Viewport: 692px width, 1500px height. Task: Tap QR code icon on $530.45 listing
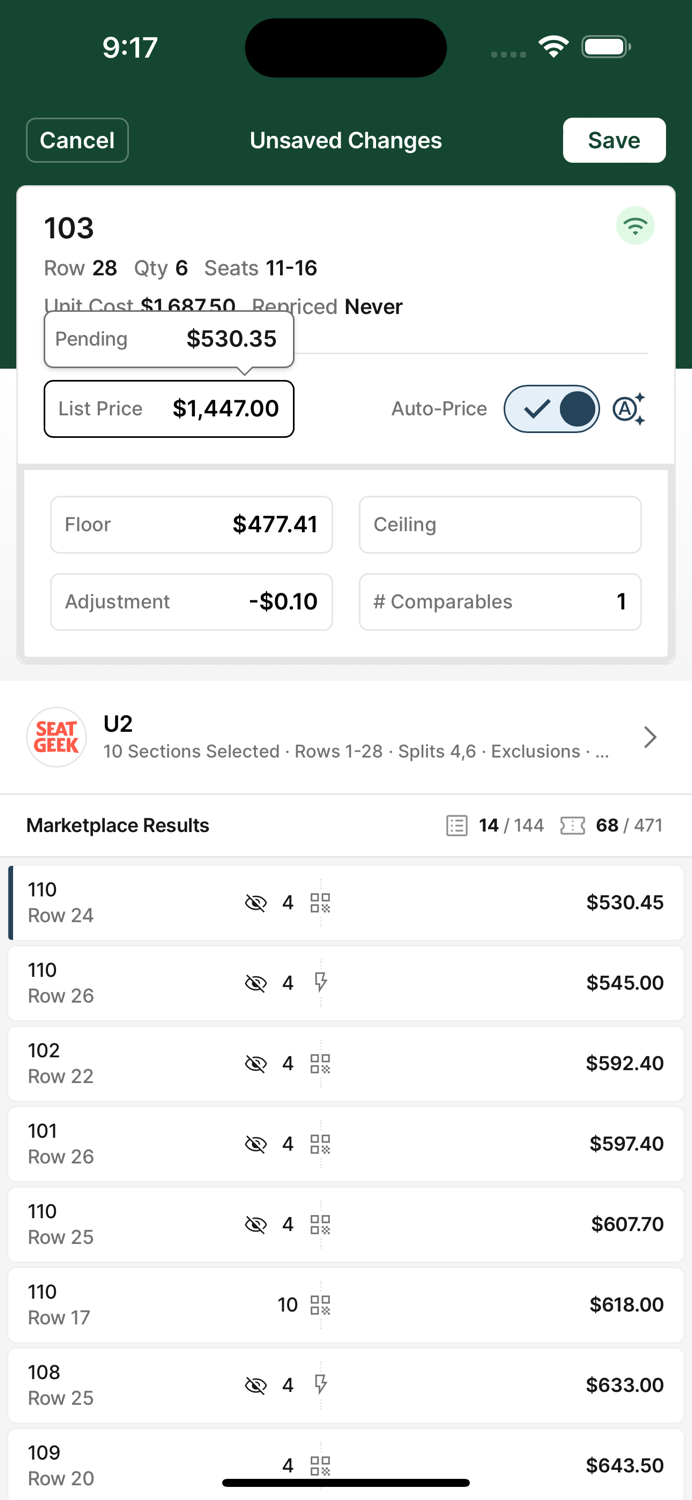320,903
